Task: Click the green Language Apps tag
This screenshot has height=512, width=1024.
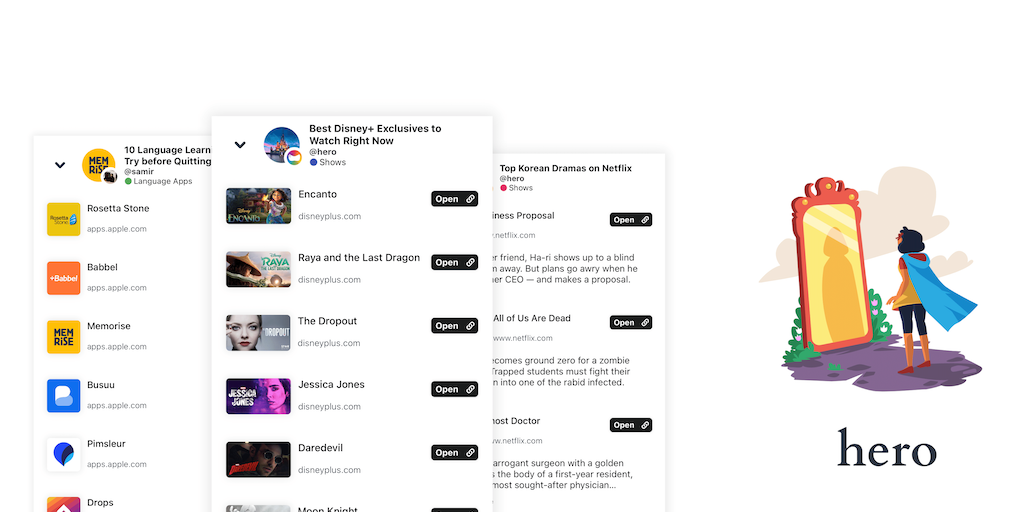Action: [159, 181]
